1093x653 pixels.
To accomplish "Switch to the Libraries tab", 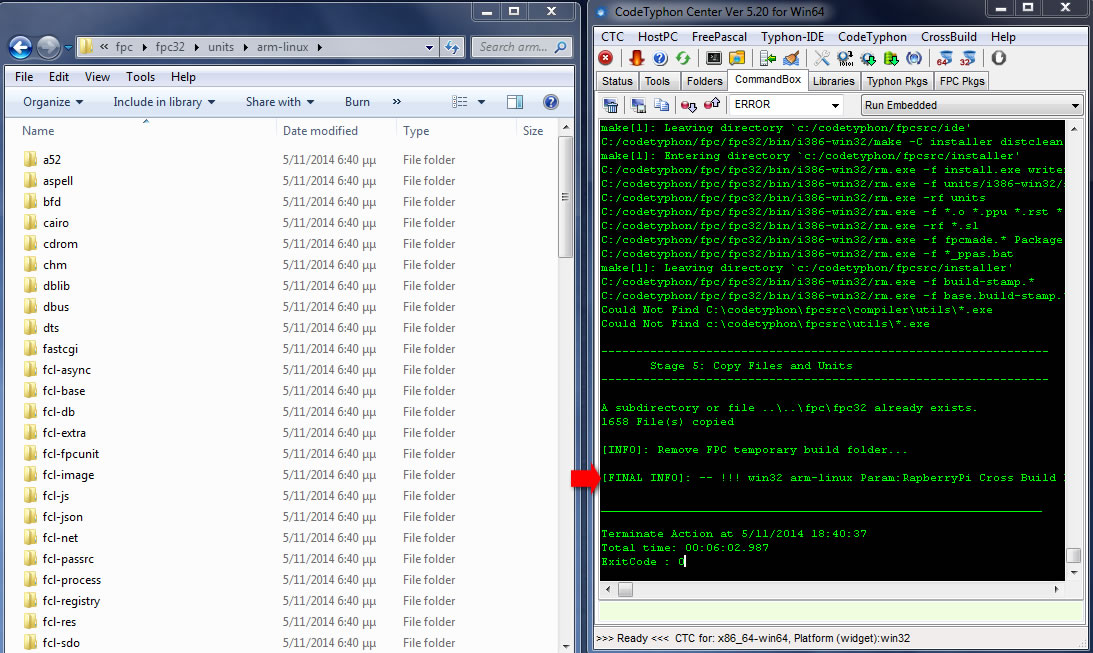I will (x=834, y=82).
